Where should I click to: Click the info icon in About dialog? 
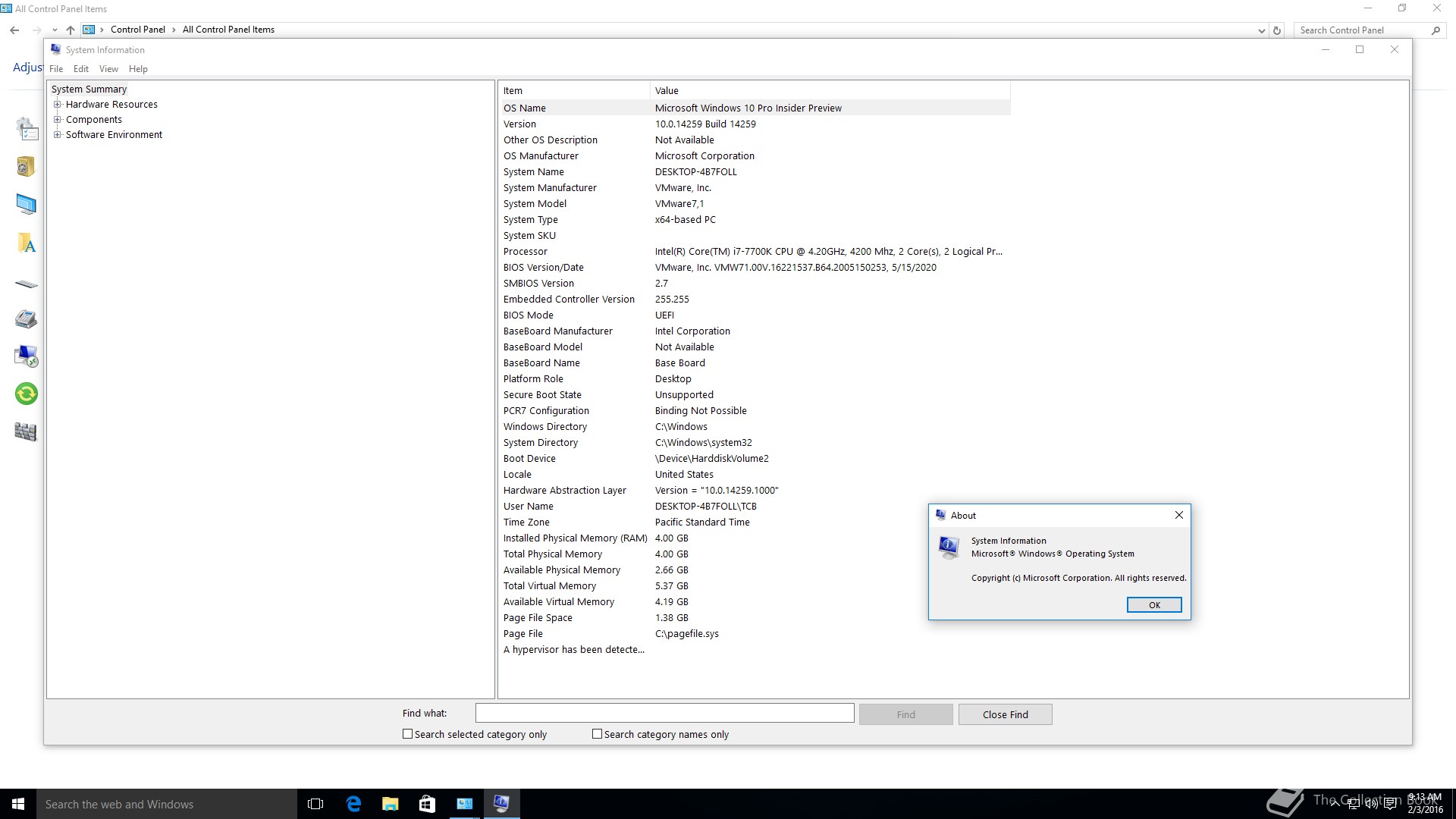point(949,547)
